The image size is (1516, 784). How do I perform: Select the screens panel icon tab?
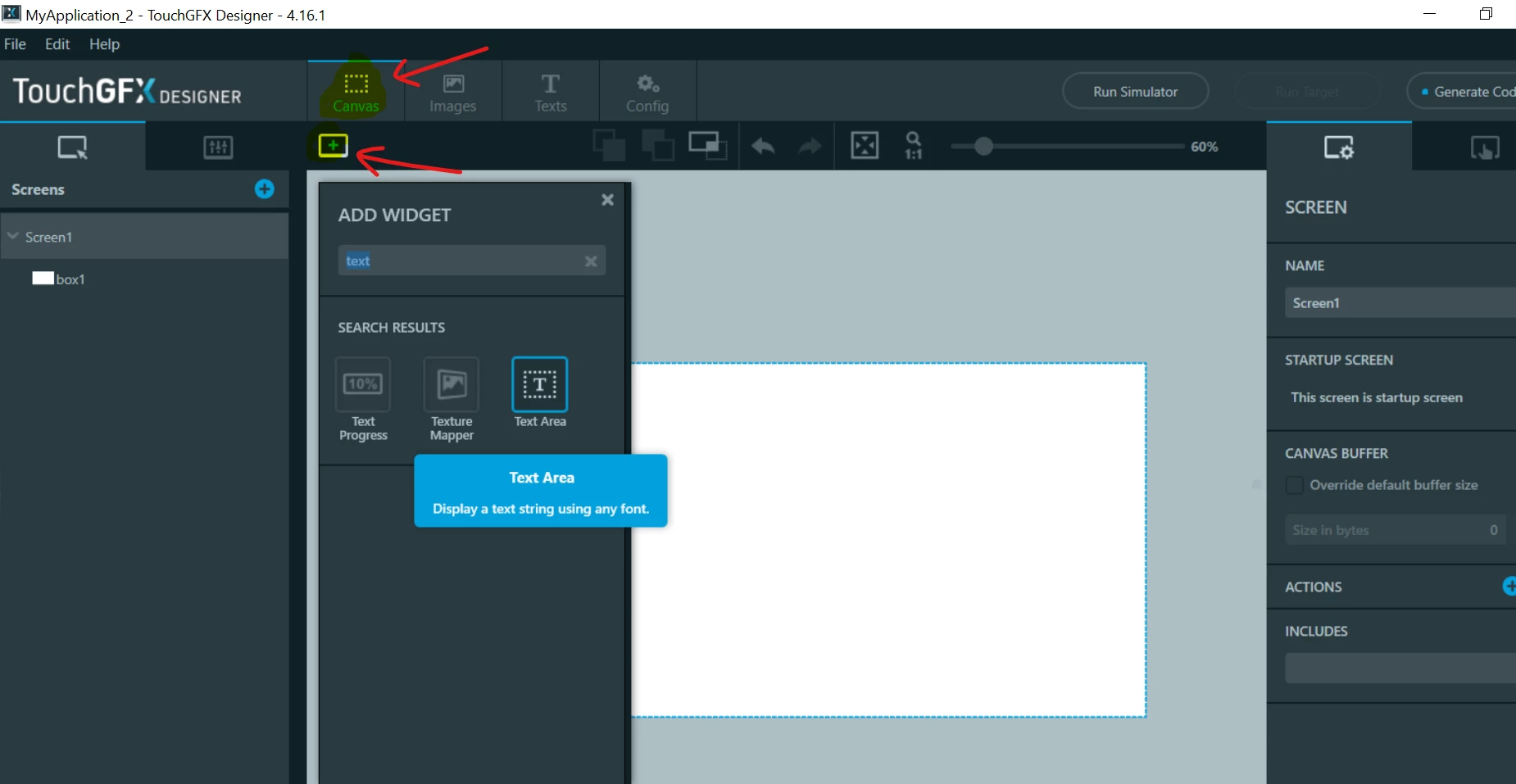(x=72, y=147)
